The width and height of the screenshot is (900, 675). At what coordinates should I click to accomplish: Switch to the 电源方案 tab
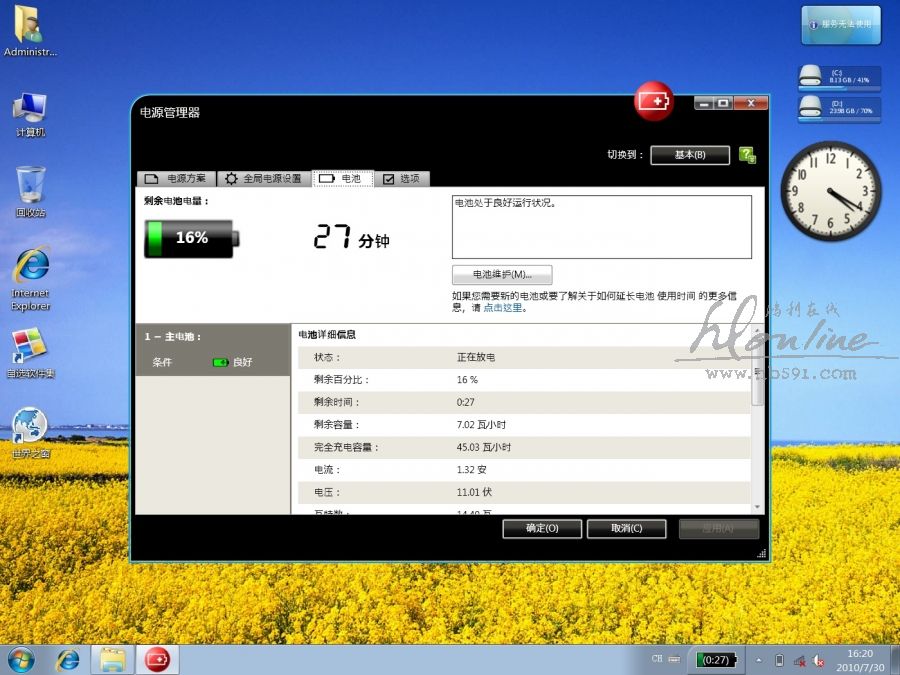tap(176, 179)
